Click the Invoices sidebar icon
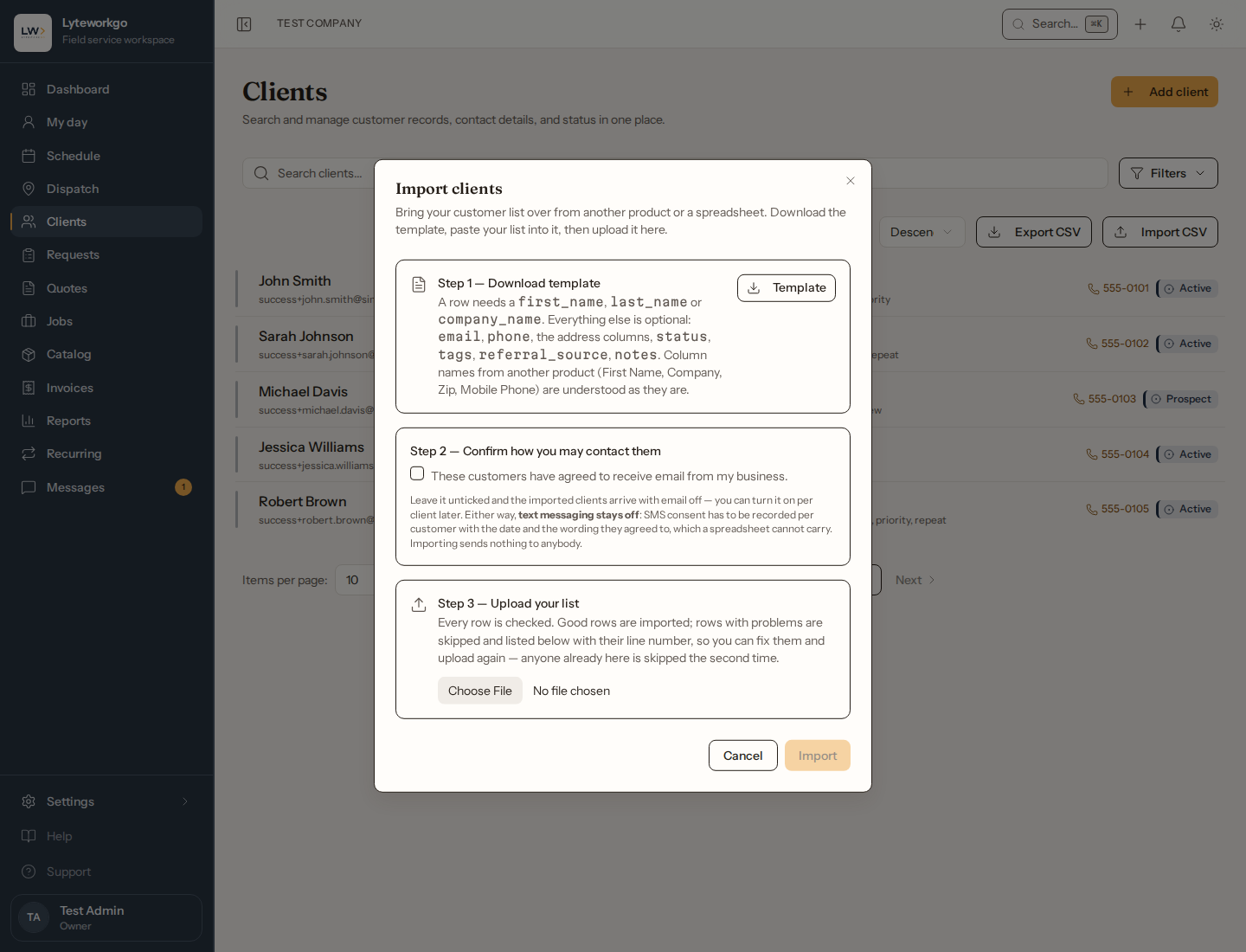 coord(29,388)
